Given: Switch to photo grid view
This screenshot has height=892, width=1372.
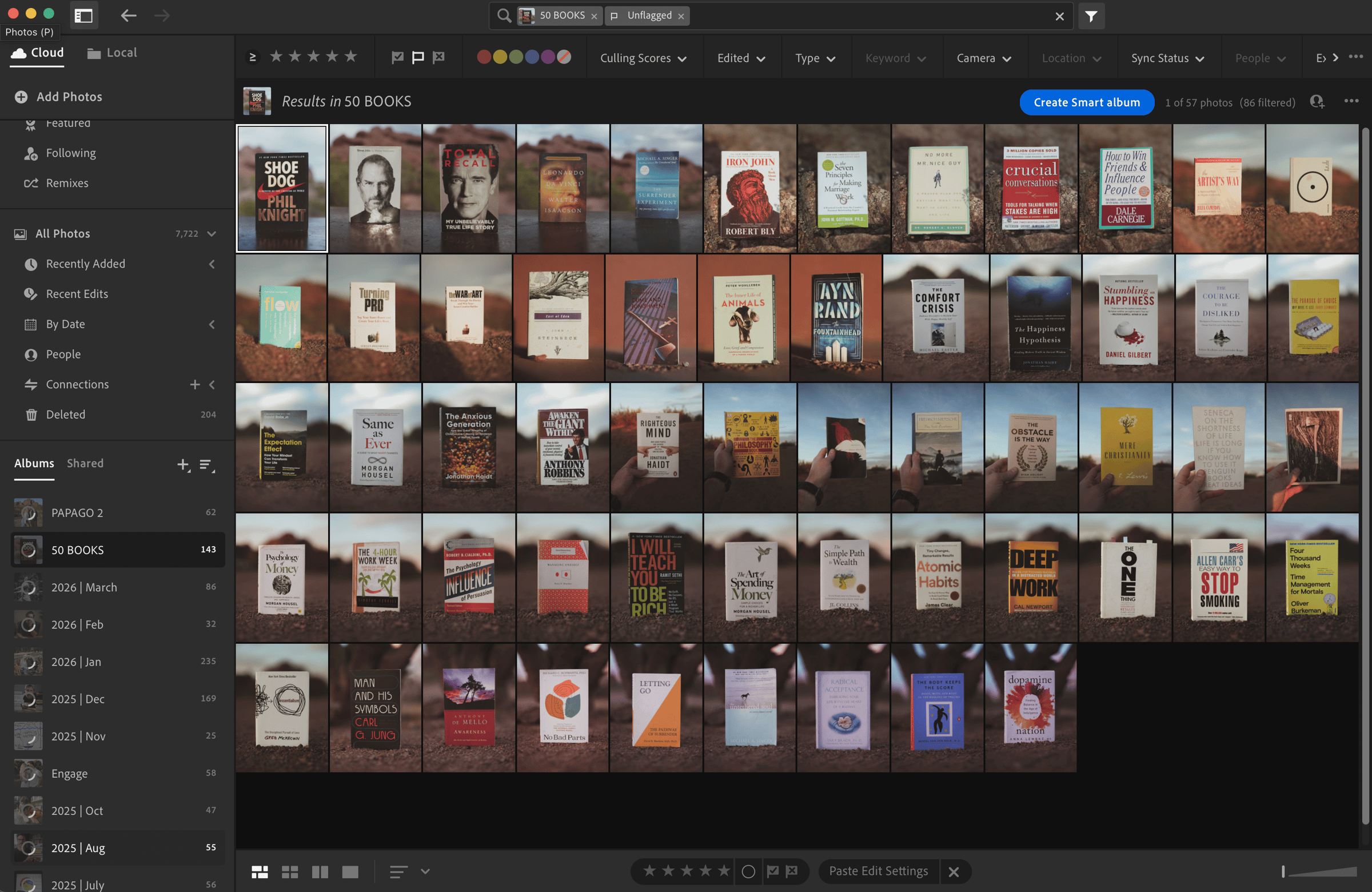Looking at the screenshot, I should (x=260, y=871).
